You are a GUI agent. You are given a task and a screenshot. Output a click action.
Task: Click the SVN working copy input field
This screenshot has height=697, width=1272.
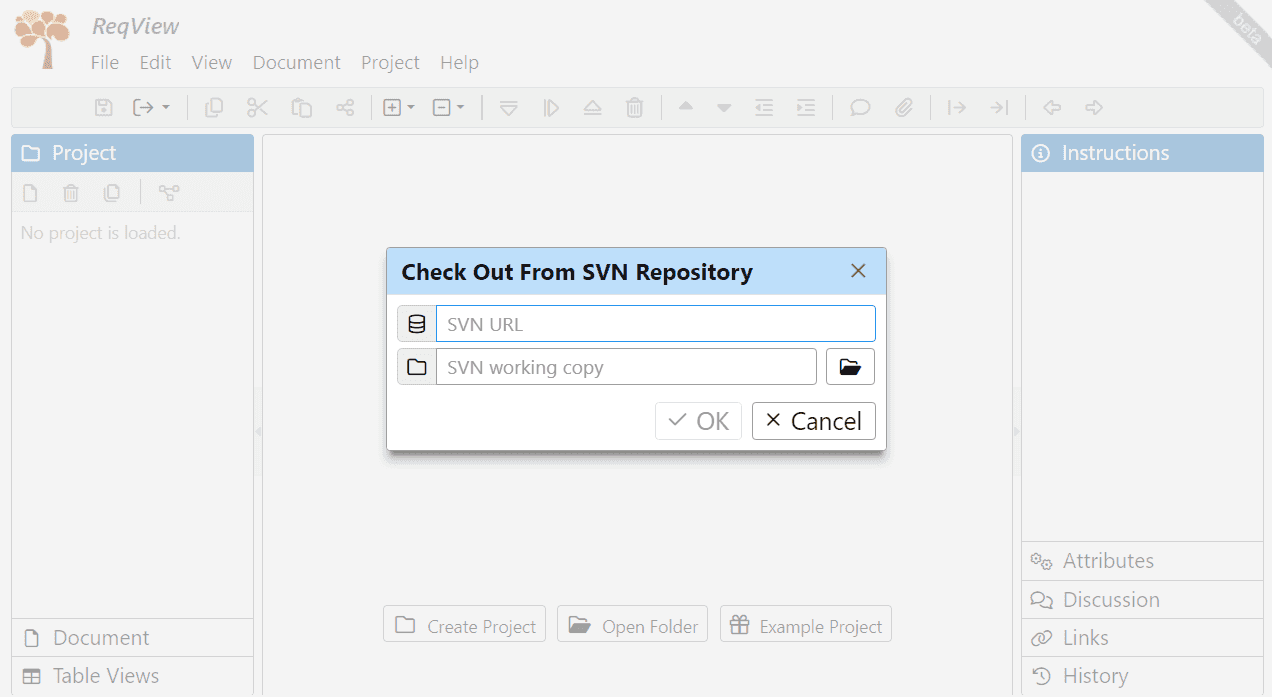626,367
